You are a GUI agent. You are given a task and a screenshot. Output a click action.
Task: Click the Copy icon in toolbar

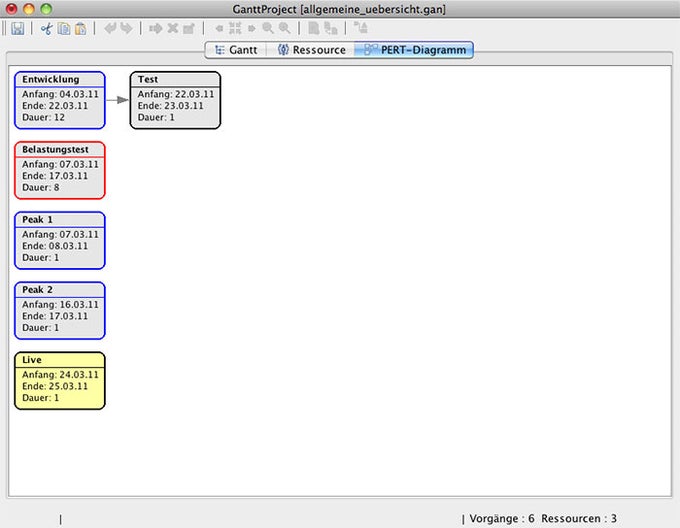64,29
